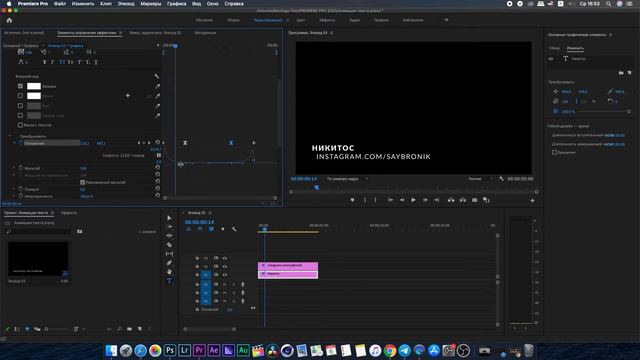Click the Essential Graphics opacity slider
Screen dimensions: 640x360
604,111
